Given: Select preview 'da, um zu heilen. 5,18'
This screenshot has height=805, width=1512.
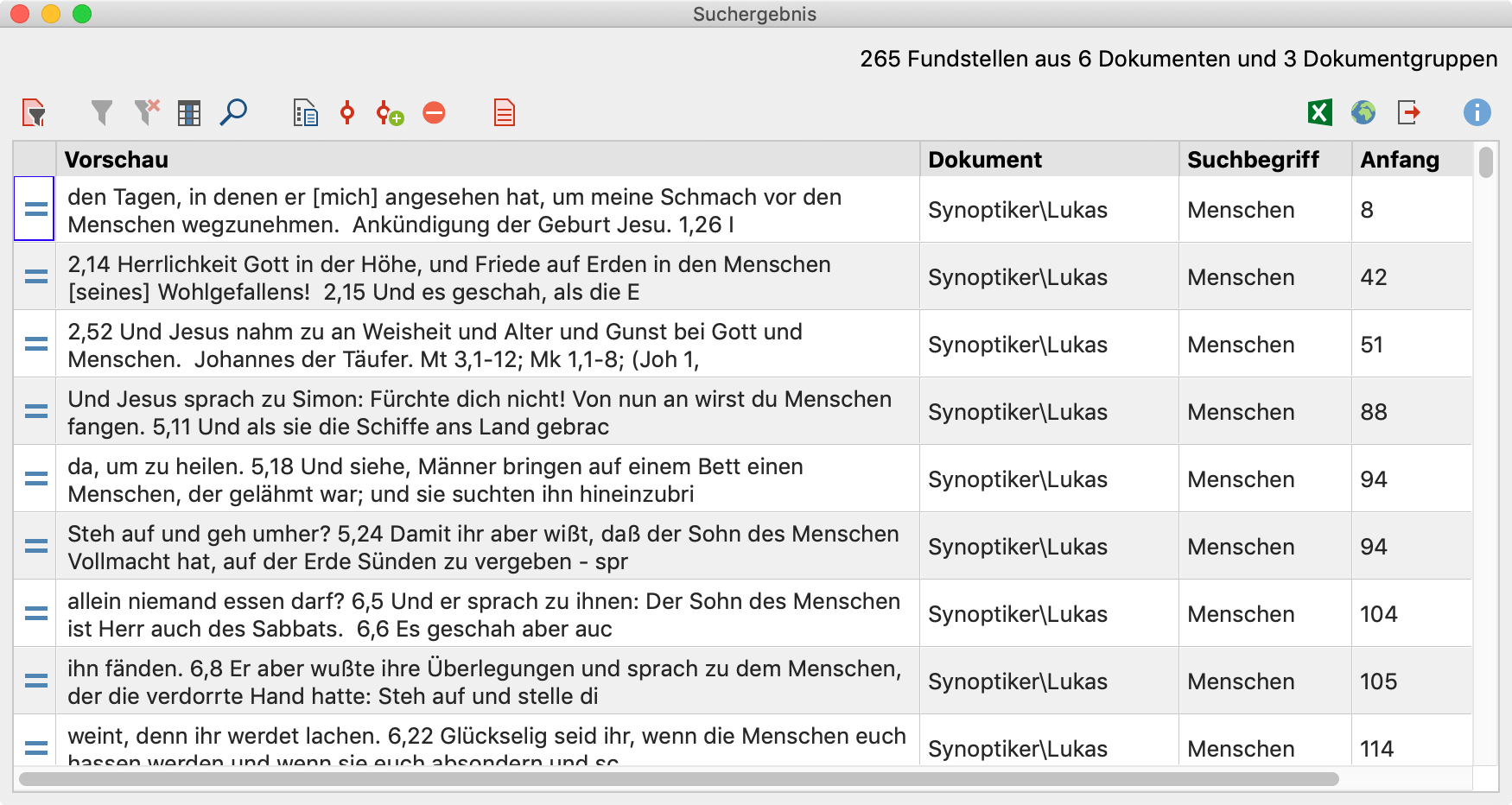Looking at the screenshot, I should (x=488, y=479).
